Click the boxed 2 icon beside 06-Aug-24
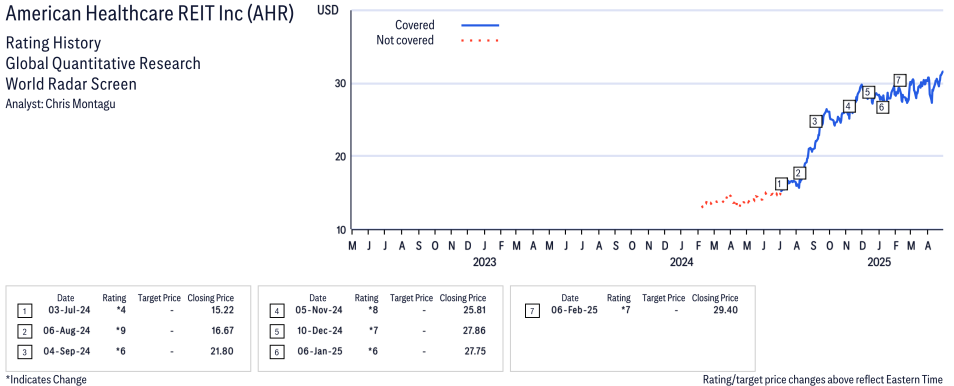The width and height of the screenshot is (954, 386). click(24, 332)
